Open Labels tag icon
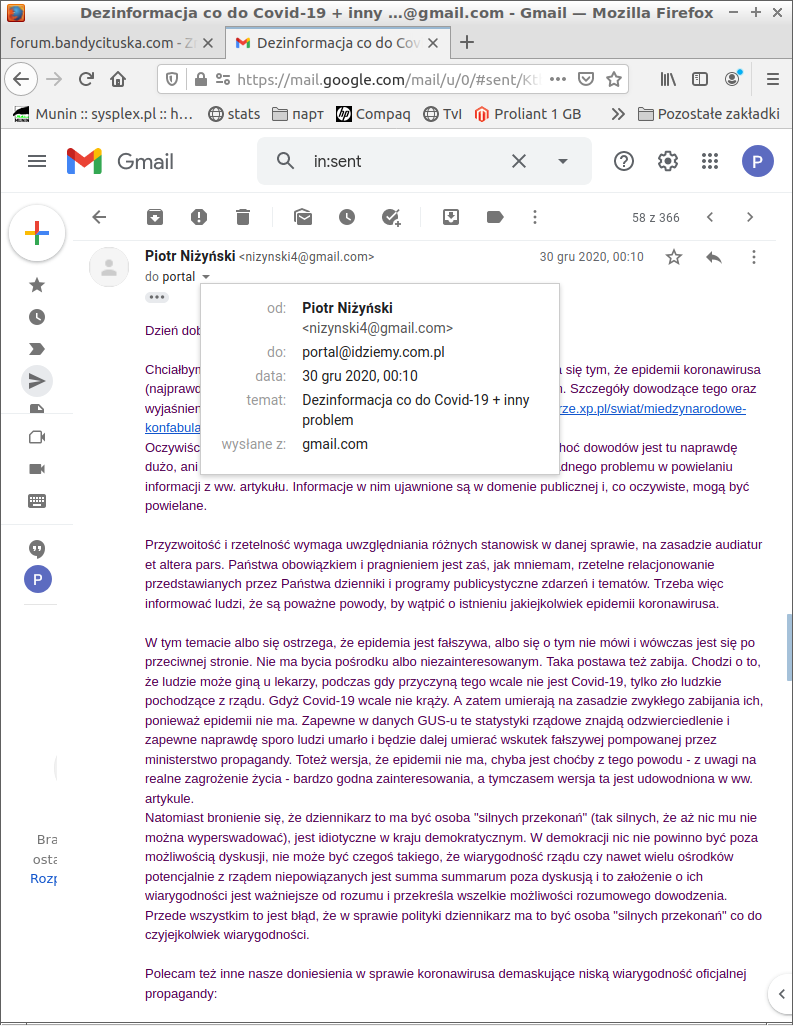Image resolution: width=793 pixels, height=1026 pixels. [x=495, y=217]
